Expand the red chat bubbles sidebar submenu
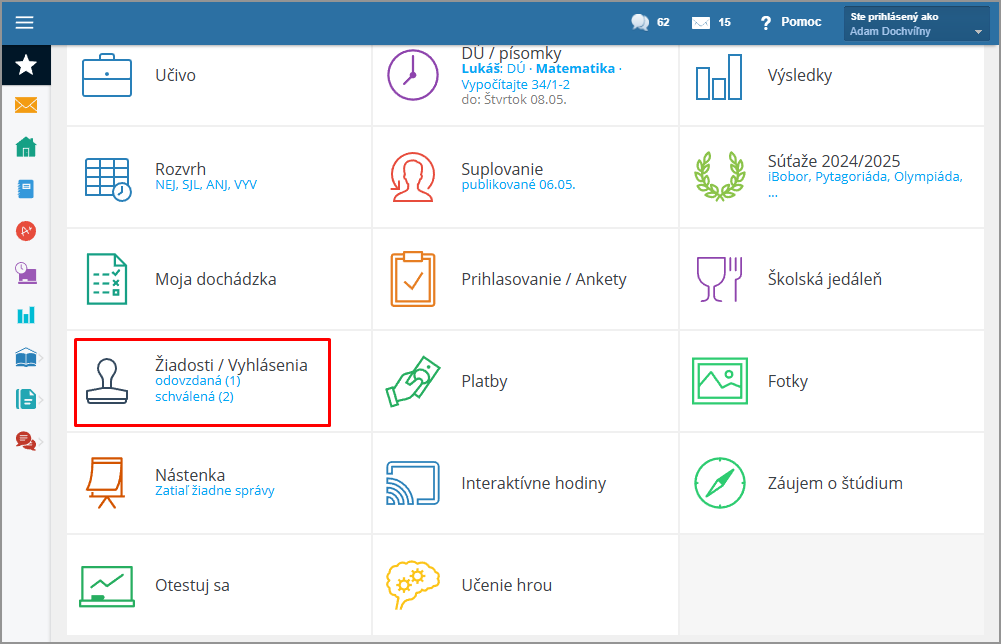The image size is (1001, 644). point(28,441)
